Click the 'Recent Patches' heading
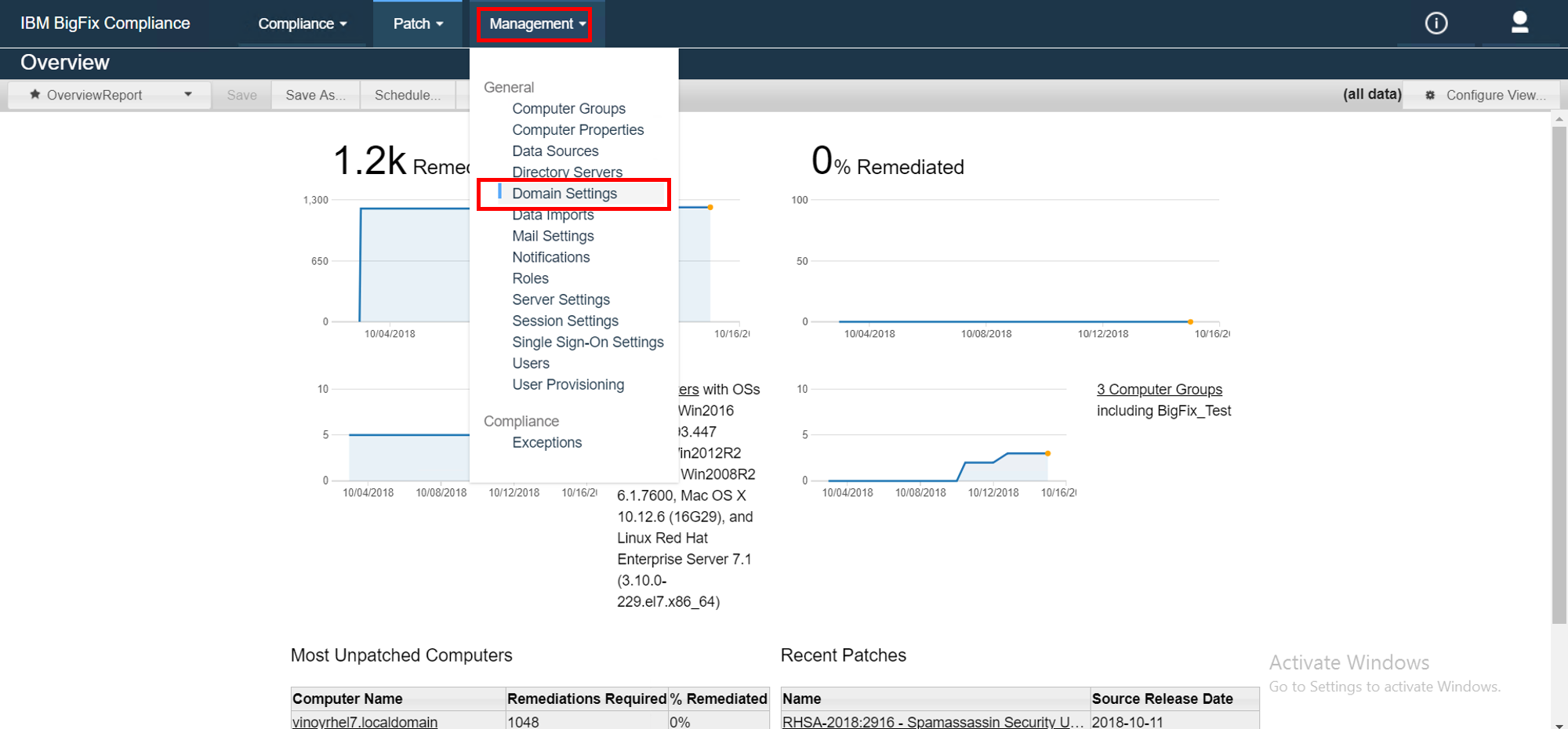 tap(844, 655)
